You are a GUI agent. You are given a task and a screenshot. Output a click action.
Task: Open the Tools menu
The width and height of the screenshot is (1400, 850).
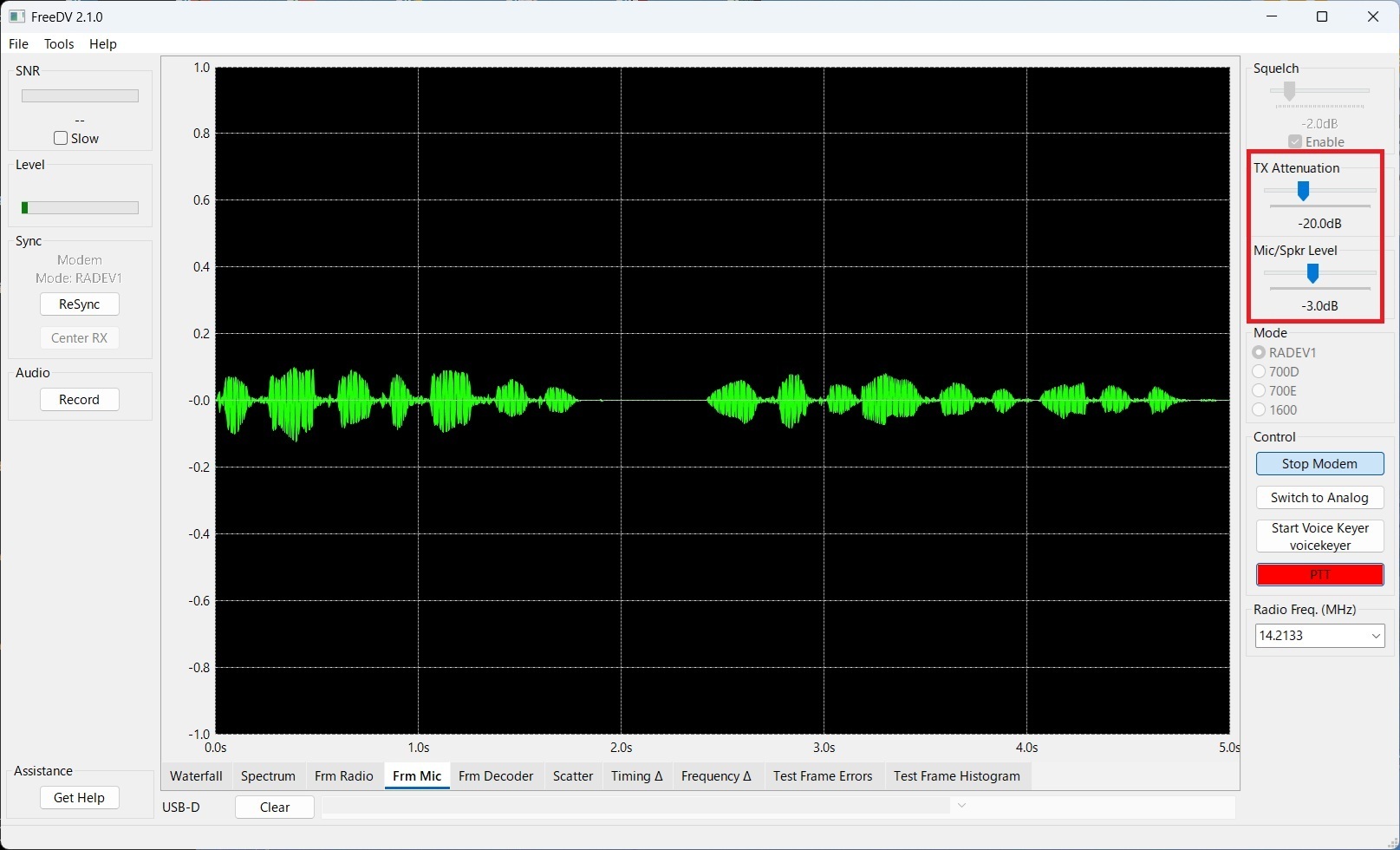pos(58,43)
